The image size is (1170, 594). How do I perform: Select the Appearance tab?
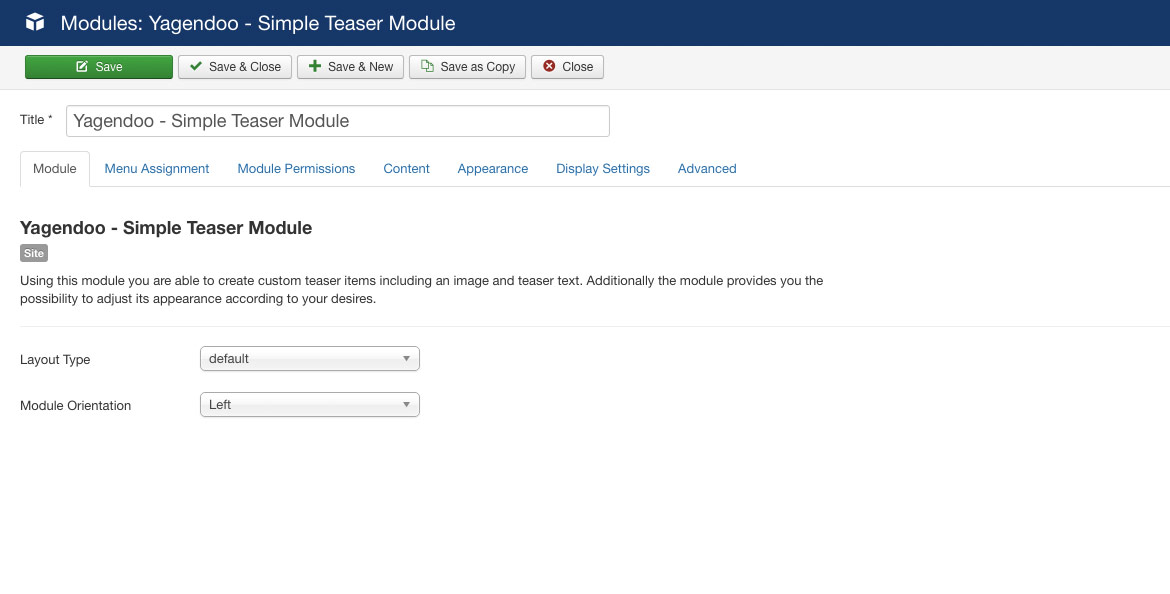pyautogui.click(x=492, y=169)
